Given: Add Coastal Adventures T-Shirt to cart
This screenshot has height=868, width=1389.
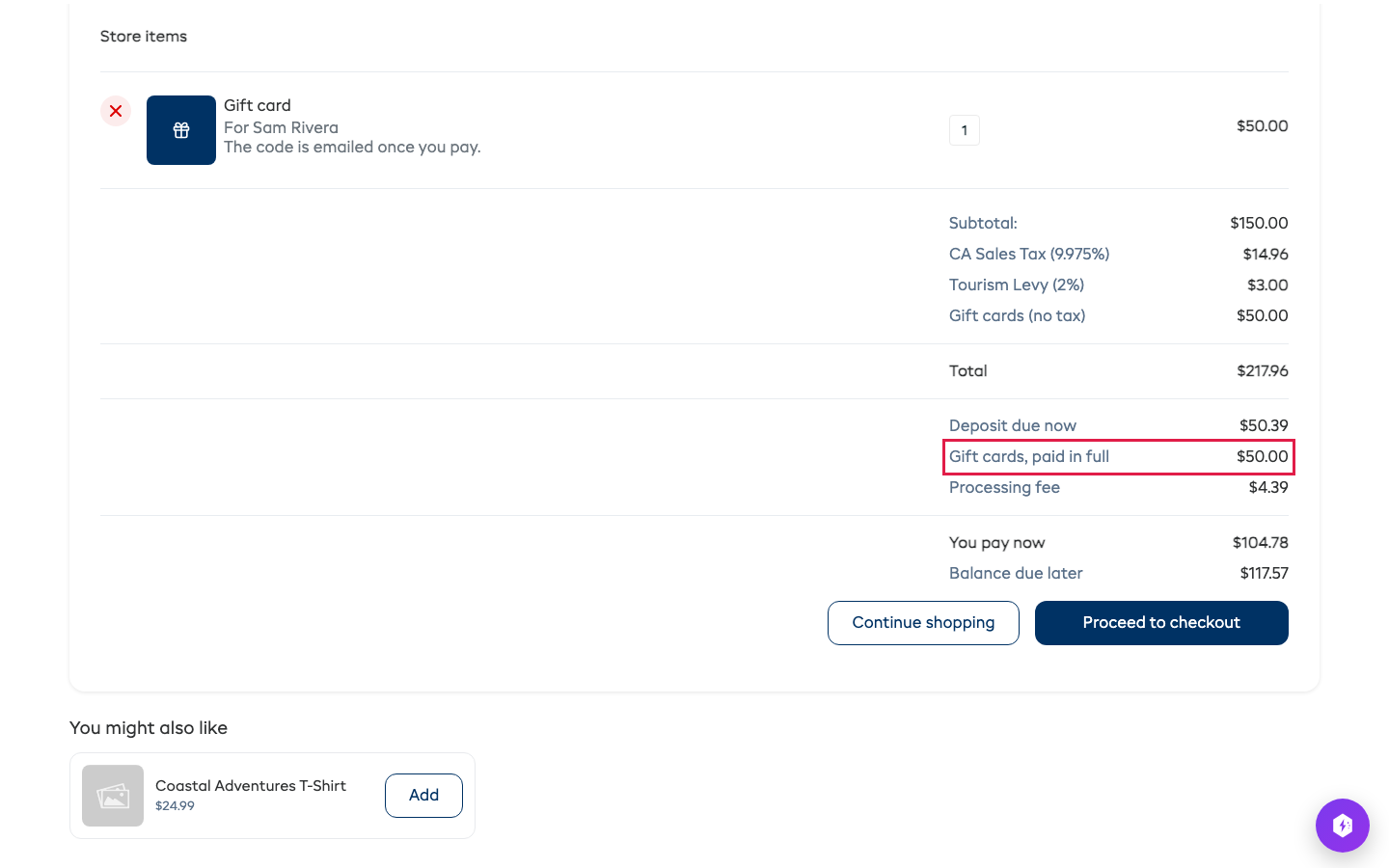Looking at the screenshot, I should click(423, 796).
